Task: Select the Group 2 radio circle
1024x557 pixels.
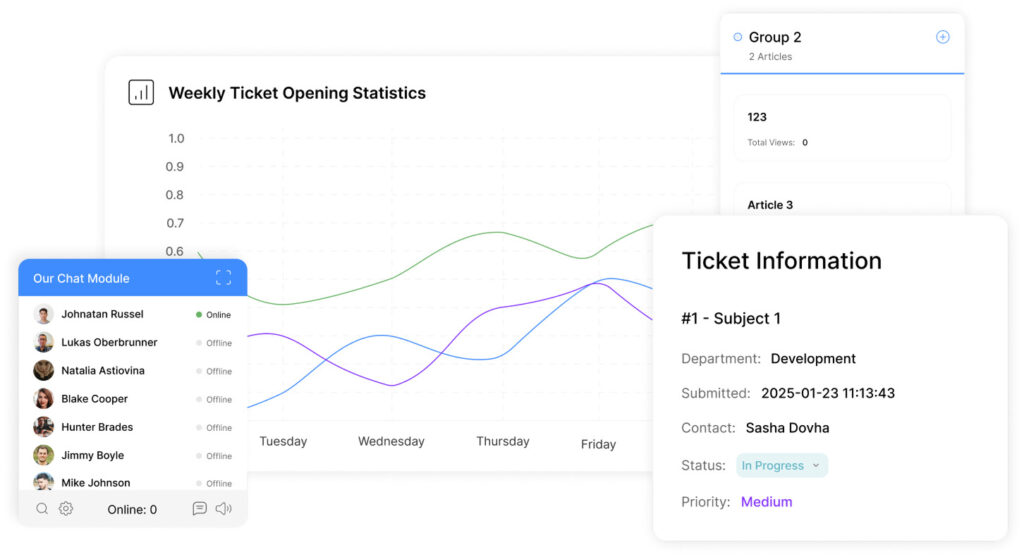Action: [x=738, y=37]
